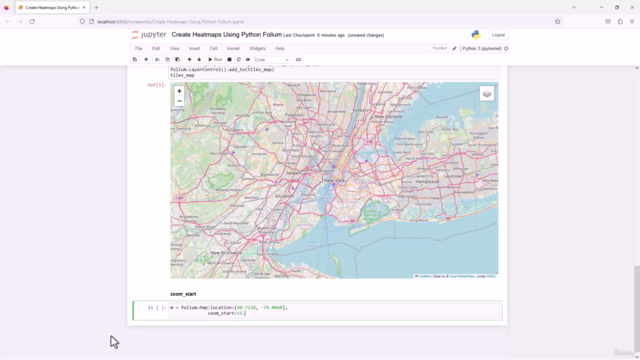Open the list all tabs dropdown
640x360 pixels.
tap(574, 7)
